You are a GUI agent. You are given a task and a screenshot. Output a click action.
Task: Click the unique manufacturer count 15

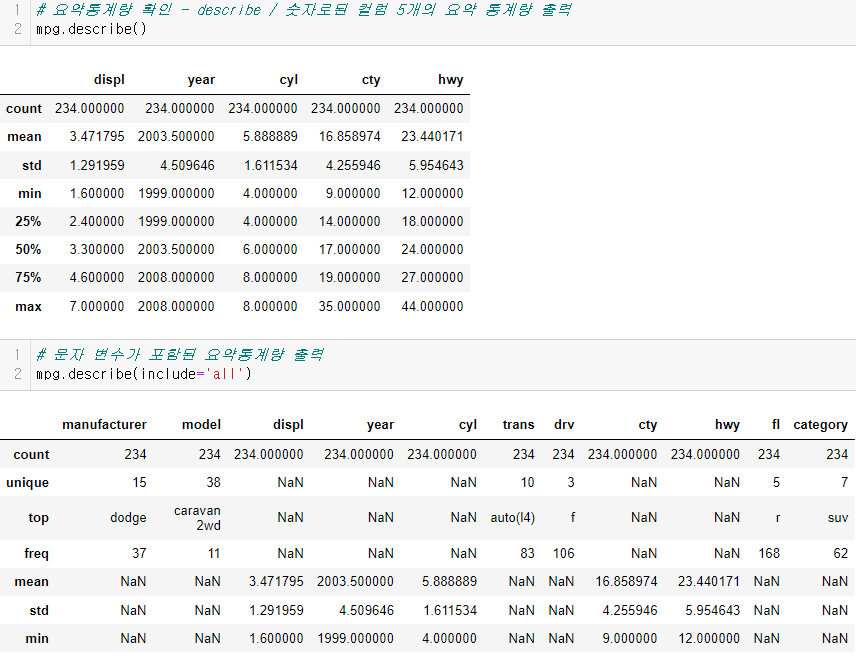(x=139, y=483)
